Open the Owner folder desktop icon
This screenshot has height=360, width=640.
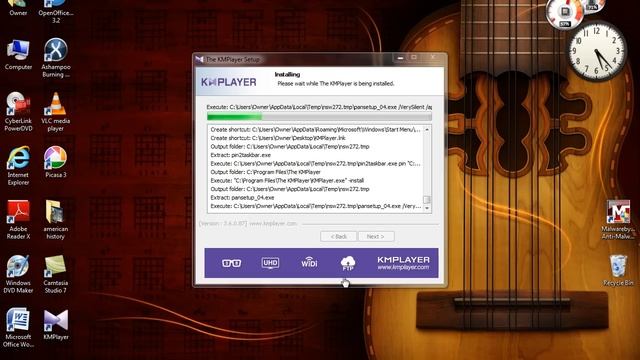click(x=18, y=7)
